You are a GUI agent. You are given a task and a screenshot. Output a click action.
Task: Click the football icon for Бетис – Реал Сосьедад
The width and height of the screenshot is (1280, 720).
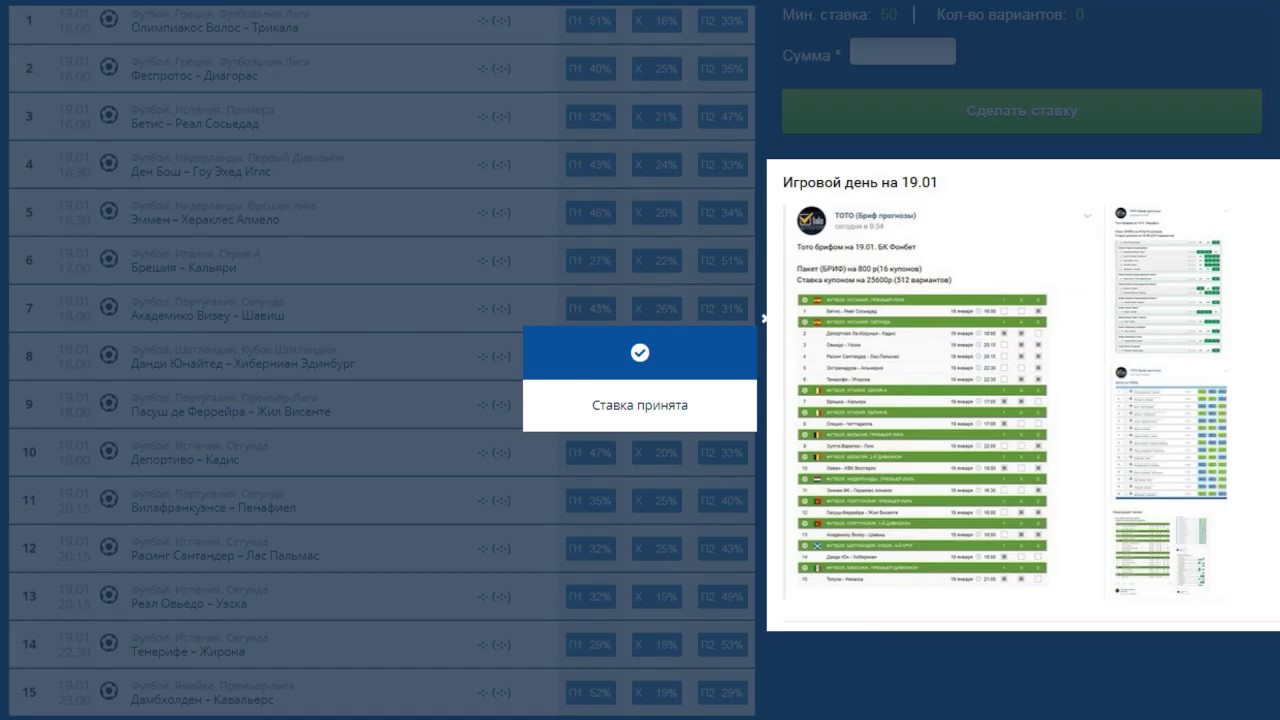tap(109, 116)
